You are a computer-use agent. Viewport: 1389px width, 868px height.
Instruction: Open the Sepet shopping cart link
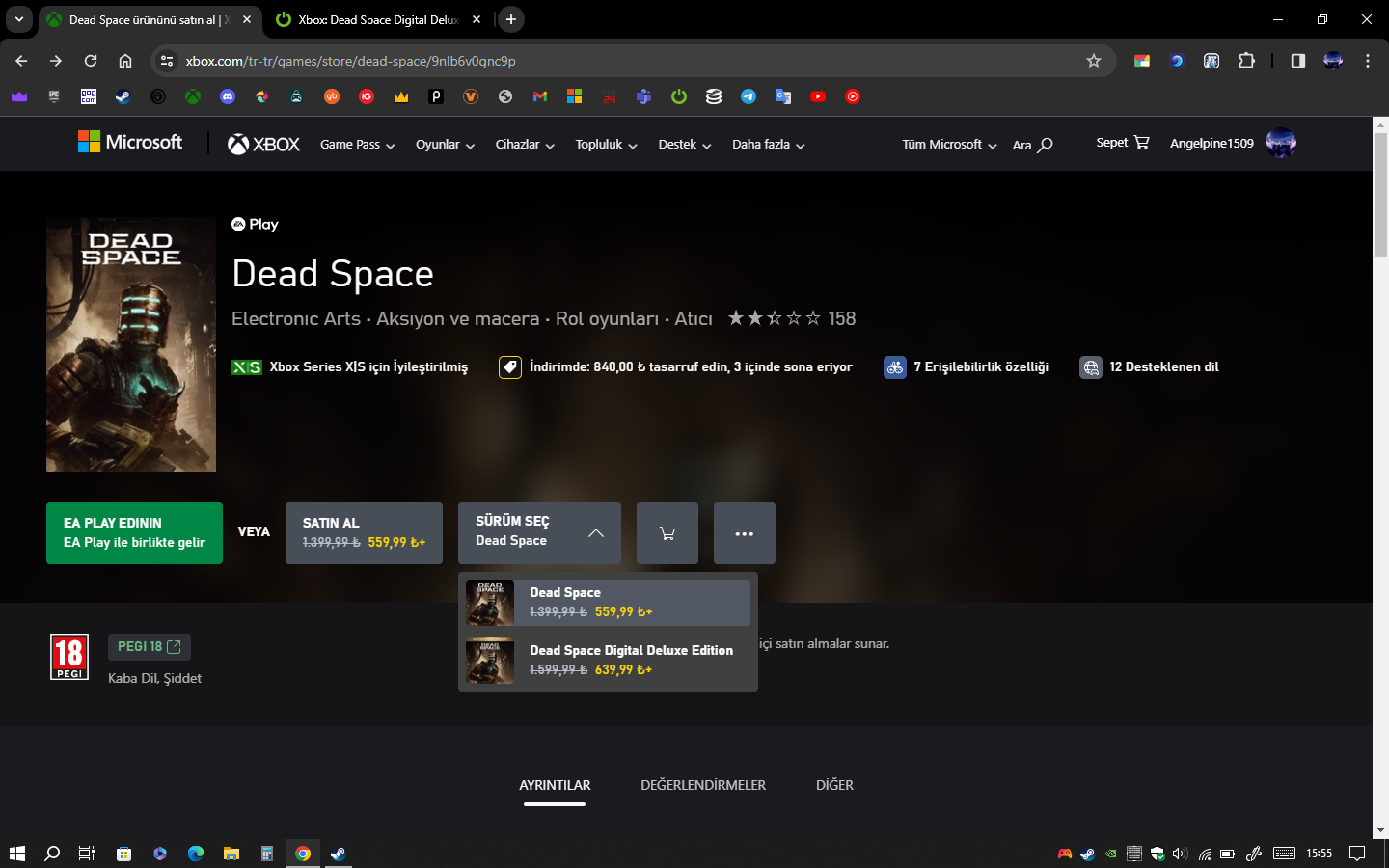(x=1123, y=143)
